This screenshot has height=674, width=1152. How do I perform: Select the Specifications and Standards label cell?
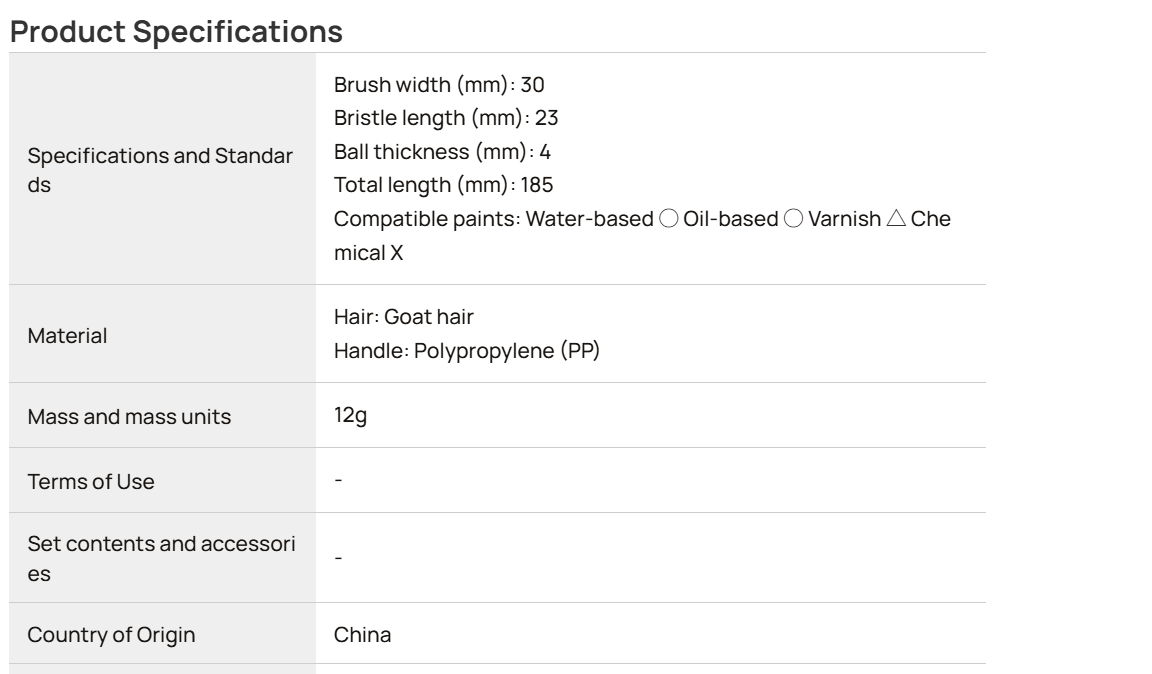pyautogui.click(x=160, y=170)
